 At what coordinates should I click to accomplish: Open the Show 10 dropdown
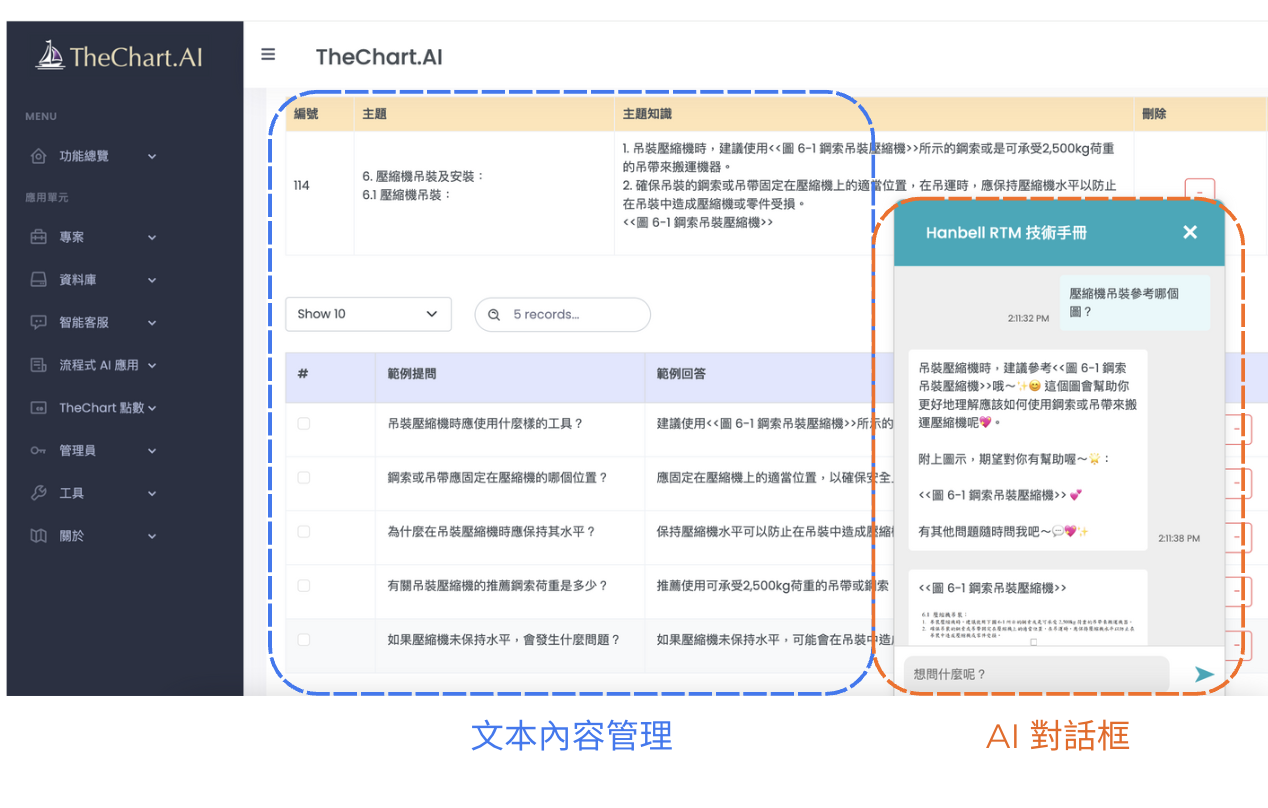click(367, 314)
